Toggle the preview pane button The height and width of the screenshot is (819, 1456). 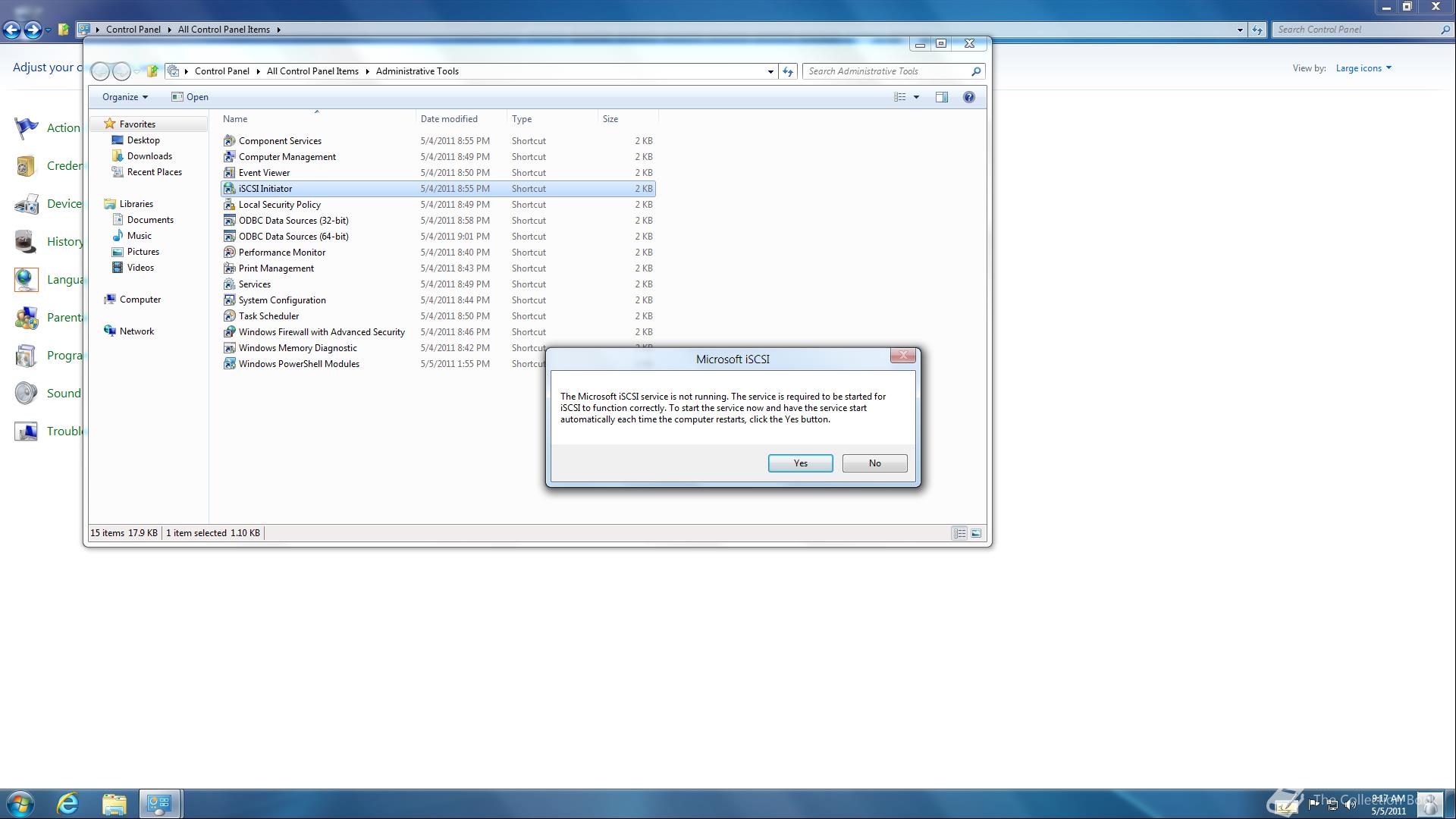point(942,97)
